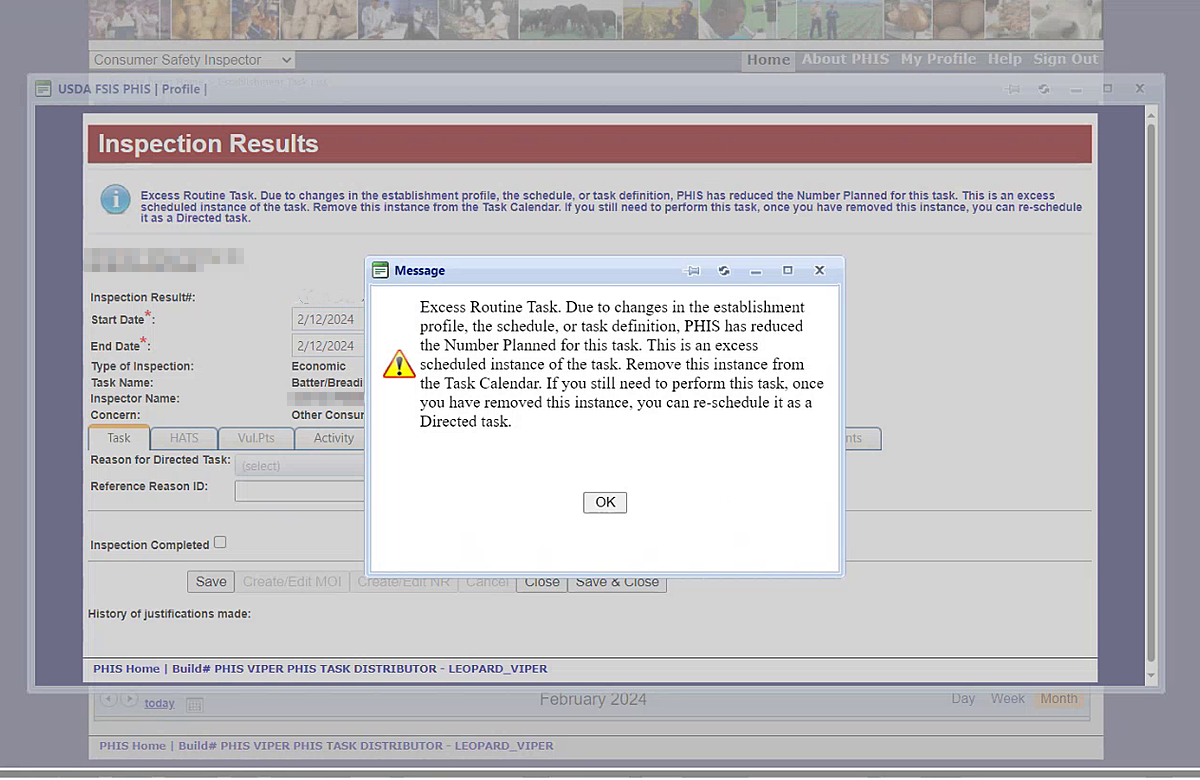This screenshot has height=780, width=1200.
Task: Pin the Message dialog window
Action: (x=693, y=271)
